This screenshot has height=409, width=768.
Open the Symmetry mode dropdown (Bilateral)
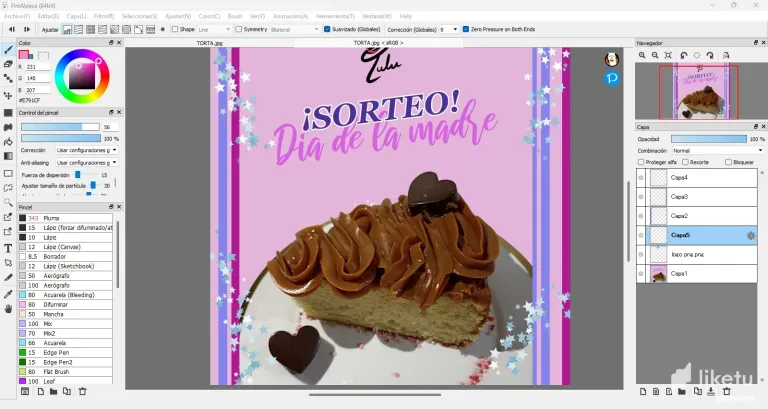click(x=294, y=29)
